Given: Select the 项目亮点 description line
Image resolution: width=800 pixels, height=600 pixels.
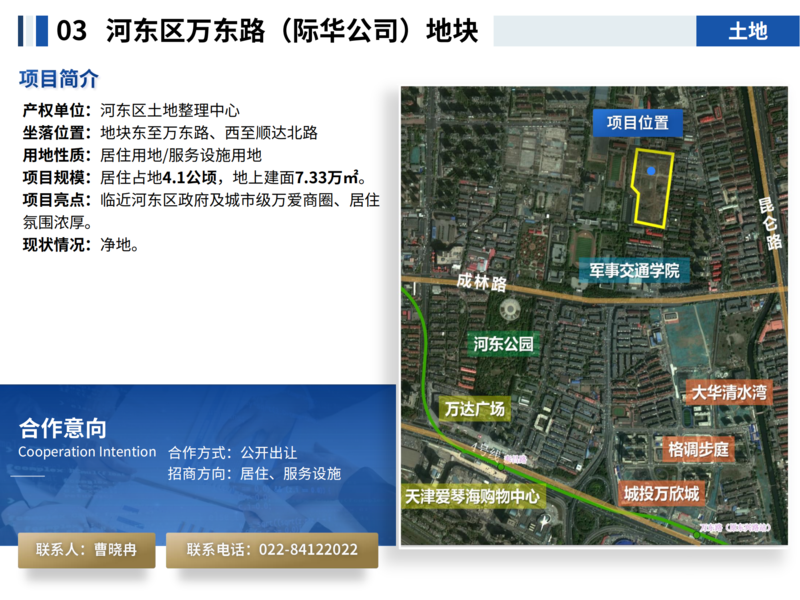Looking at the screenshot, I should tap(201, 211).
